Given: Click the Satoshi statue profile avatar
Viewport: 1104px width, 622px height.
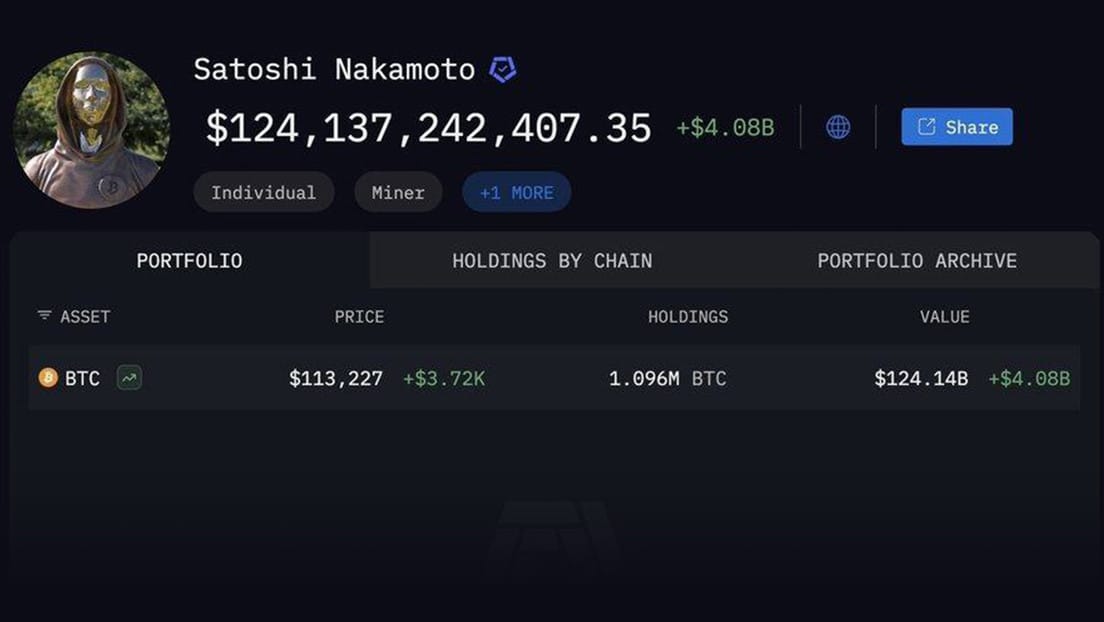Looking at the screenshot, I should [x=92, y=130].
